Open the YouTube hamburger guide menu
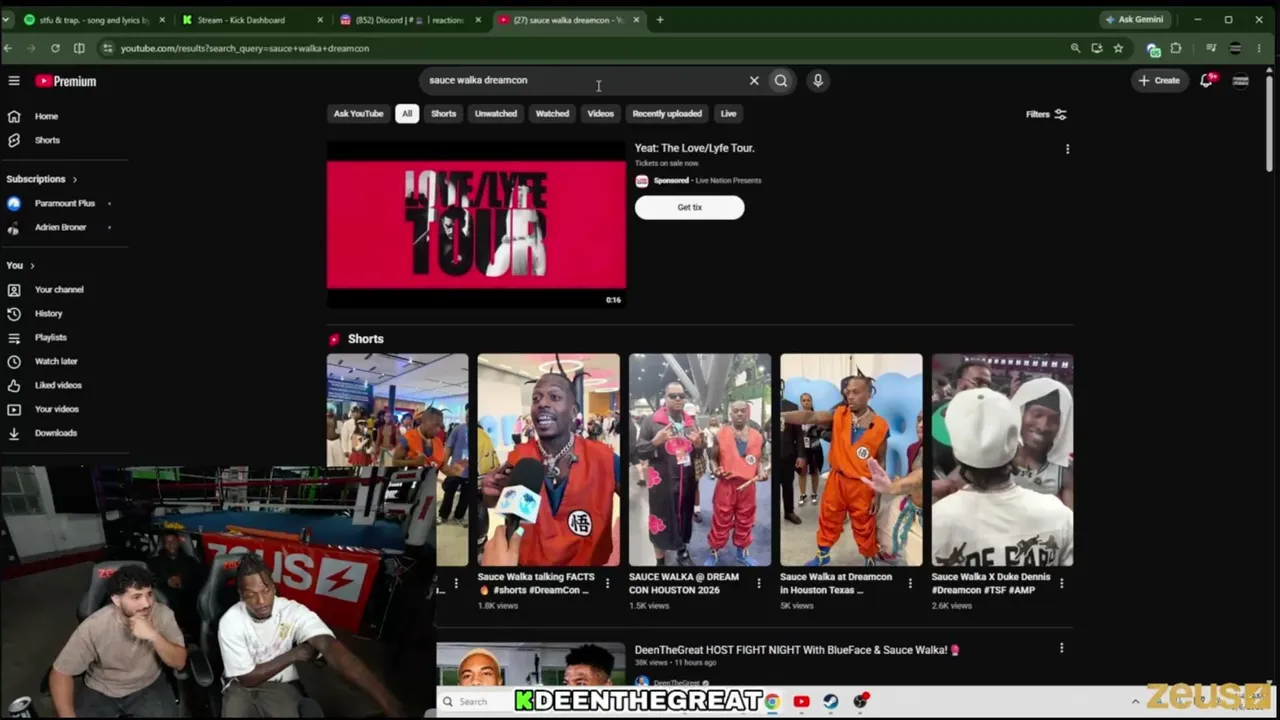The image size is (1280, 720). point(14,81)
